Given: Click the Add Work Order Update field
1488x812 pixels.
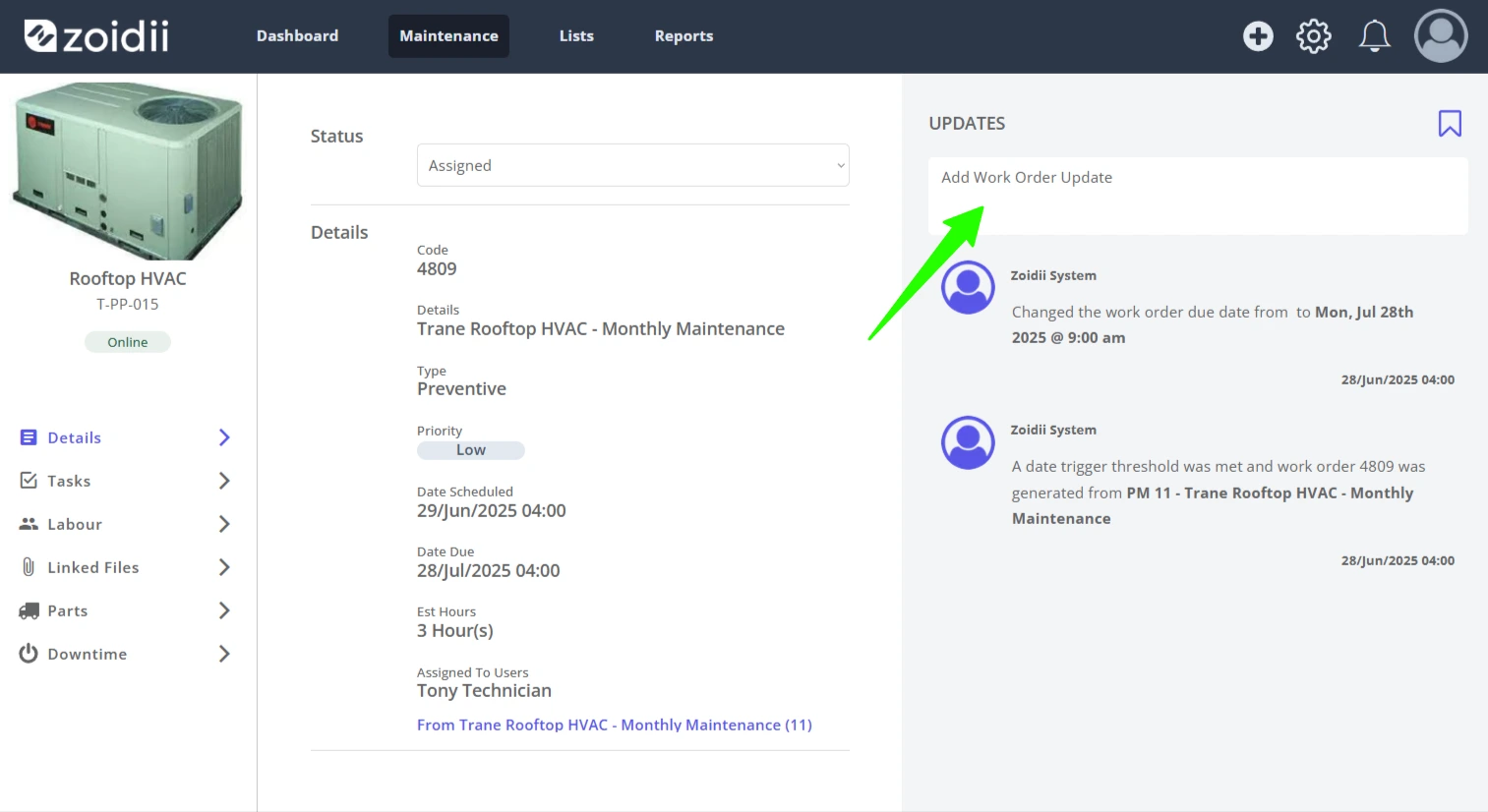Looking at the screenshot, I should (1198, 196).
